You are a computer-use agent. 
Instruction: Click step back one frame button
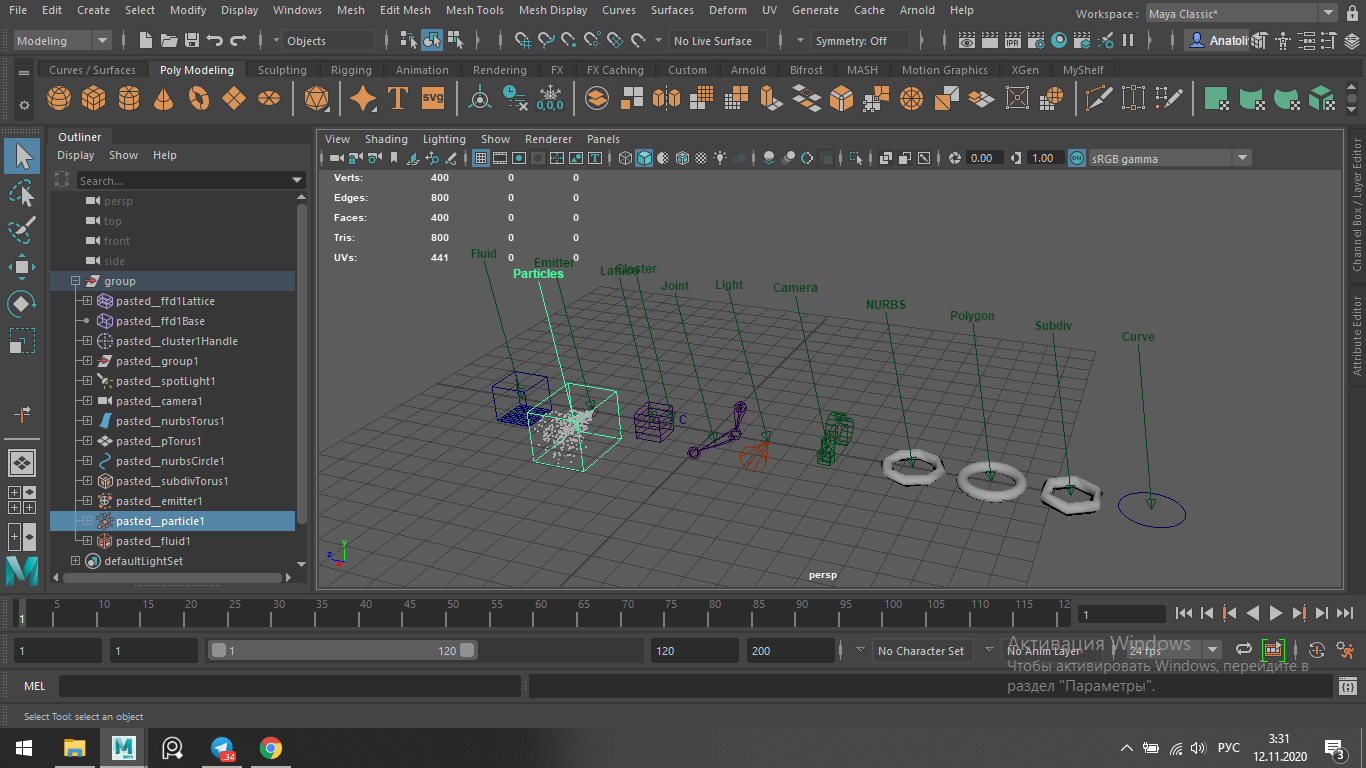point(1207,613)
